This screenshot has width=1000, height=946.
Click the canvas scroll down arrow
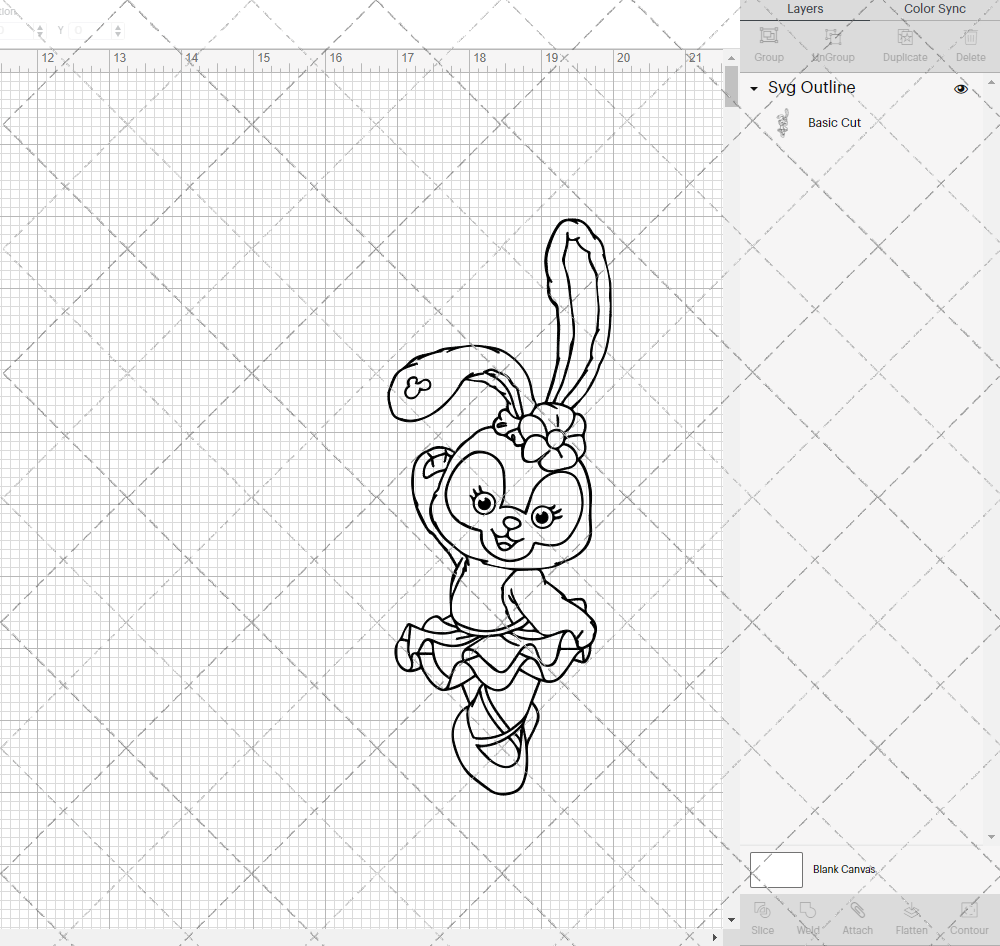click(x=731, y=920)
